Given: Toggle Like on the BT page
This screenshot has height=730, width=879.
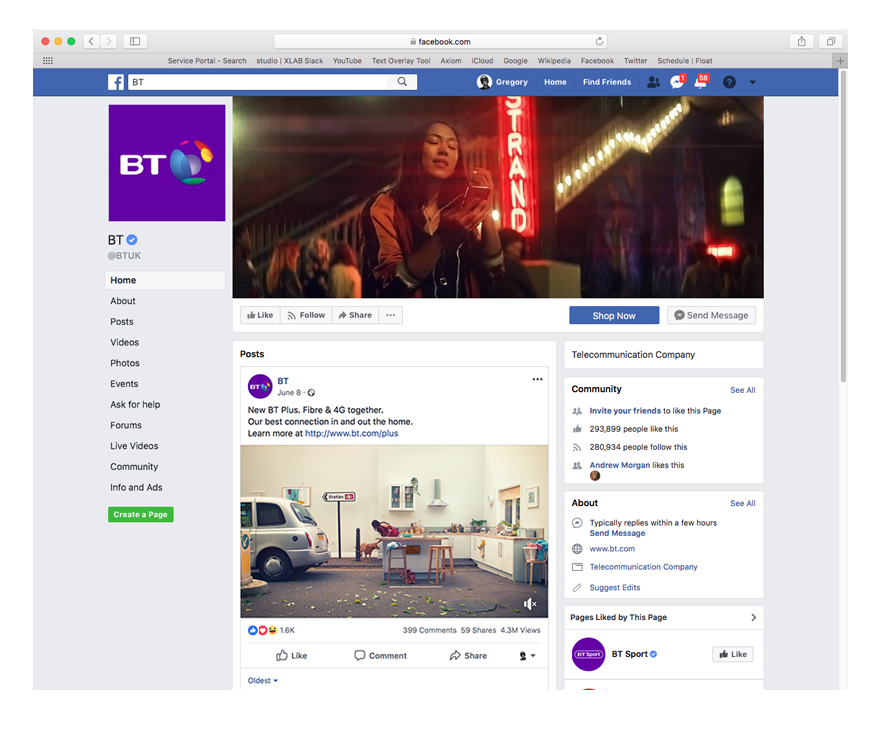Looking at the screenshot, I should tap(260, 315).
